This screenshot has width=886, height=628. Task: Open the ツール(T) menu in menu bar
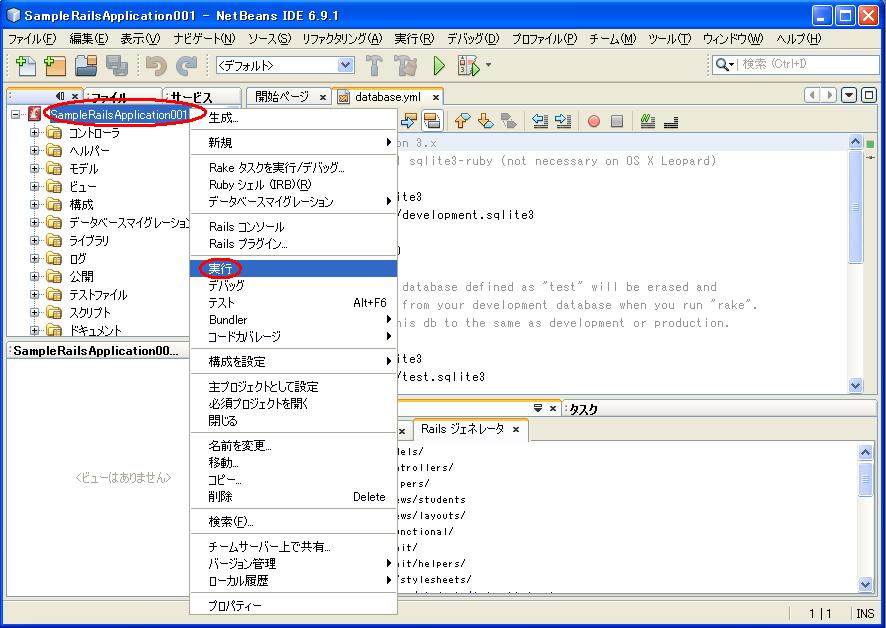[x=669, y=38]
